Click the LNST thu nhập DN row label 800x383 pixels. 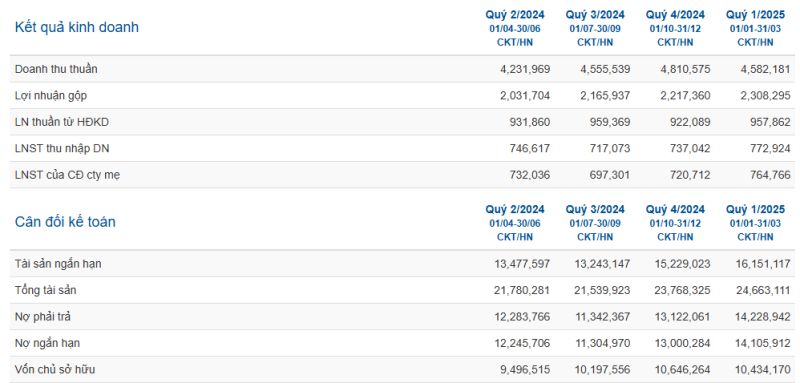62,148
